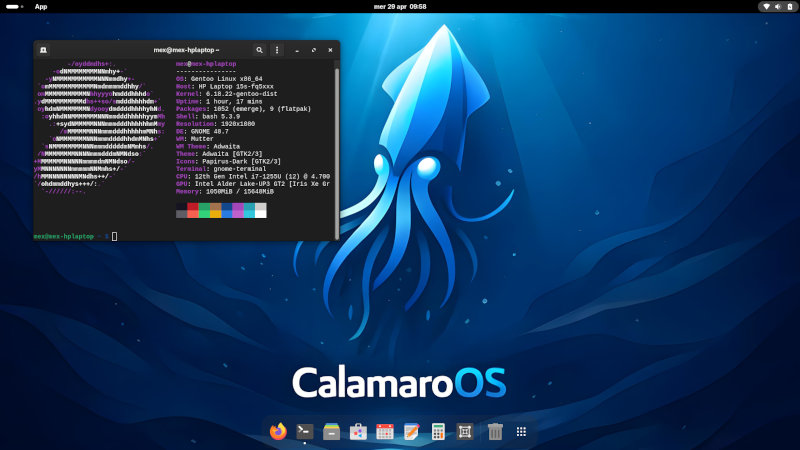Show all applications grid
The image size is (800, 450).
(521, 432)
